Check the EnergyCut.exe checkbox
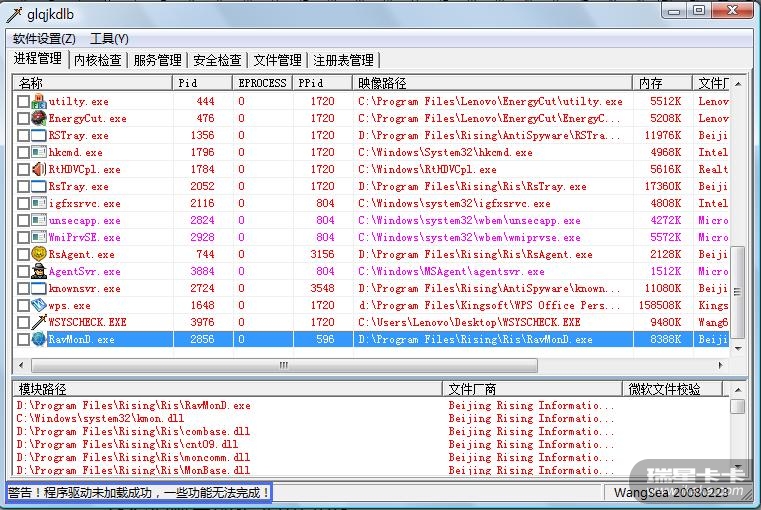Viewport: 761px width, 510px height. (x=23, y=118)
